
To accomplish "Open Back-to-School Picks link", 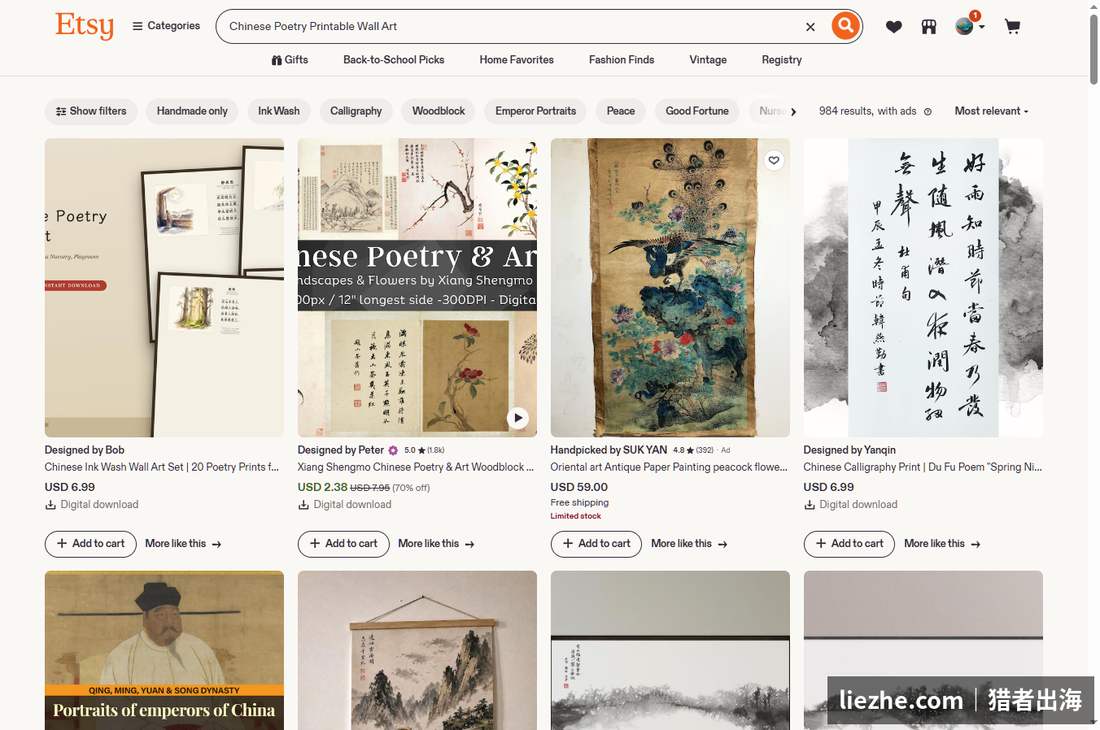I will click(394, 60).
